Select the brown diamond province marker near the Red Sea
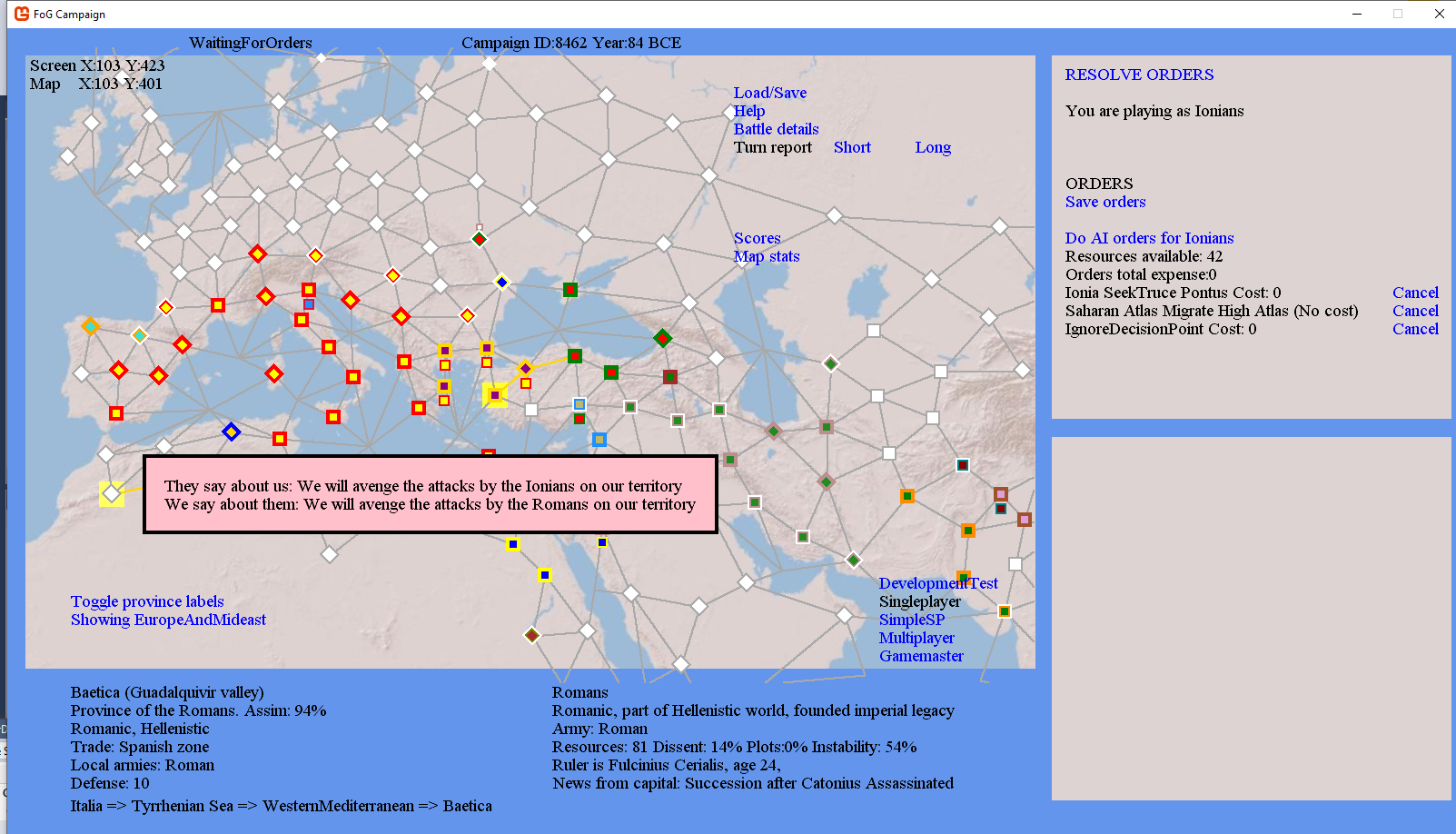The width and height of the screenshot is (1456, 834). [532, 635]
